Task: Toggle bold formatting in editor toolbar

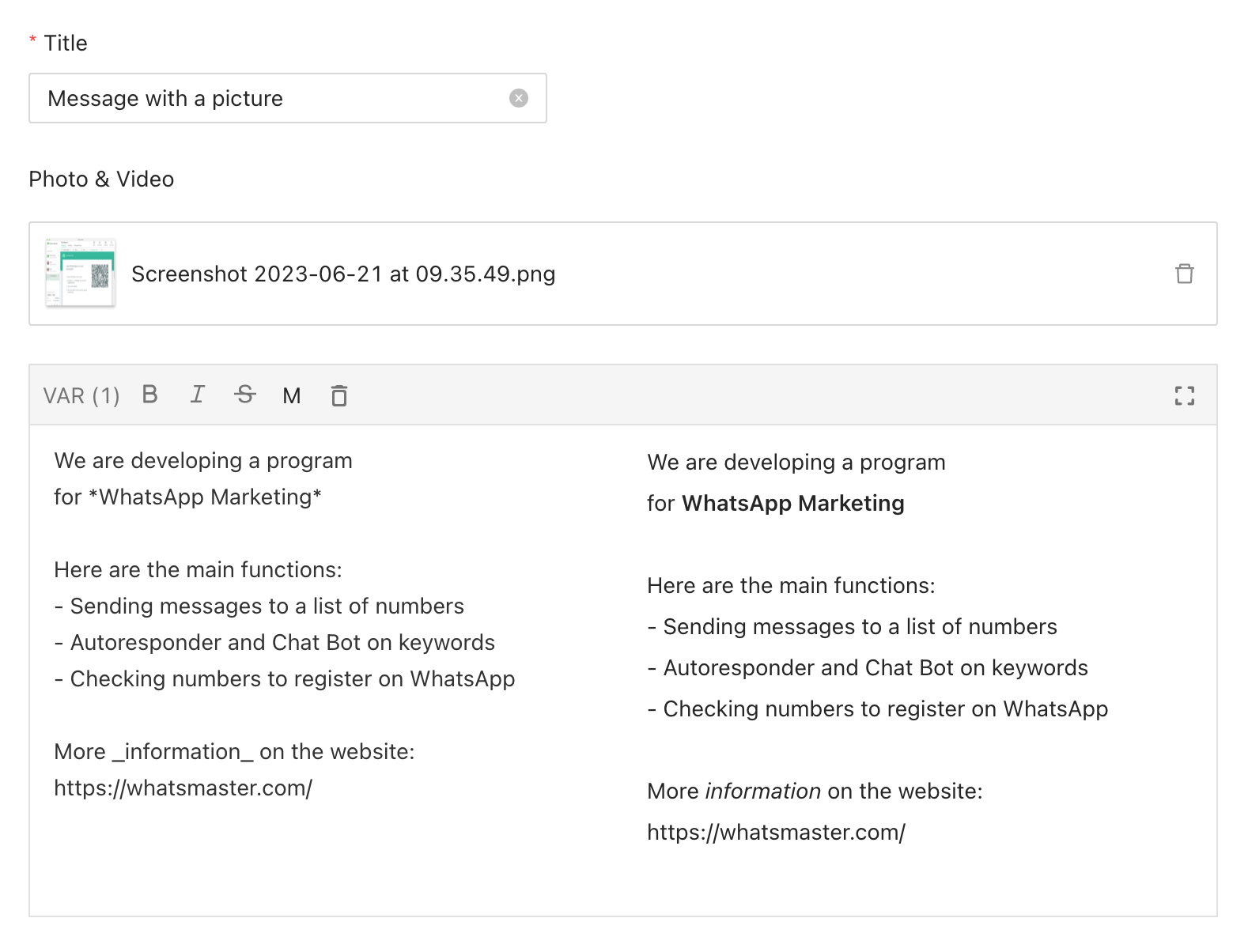Action: coord(149,395)
